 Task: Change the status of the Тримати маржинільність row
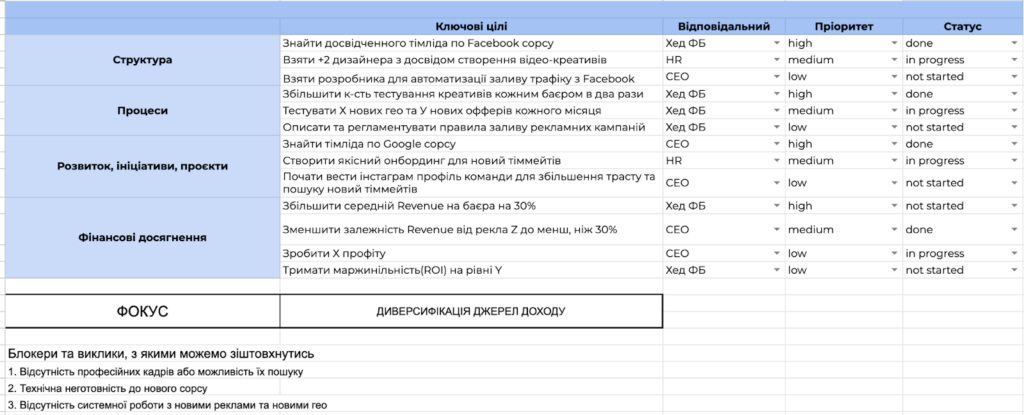1014,270
